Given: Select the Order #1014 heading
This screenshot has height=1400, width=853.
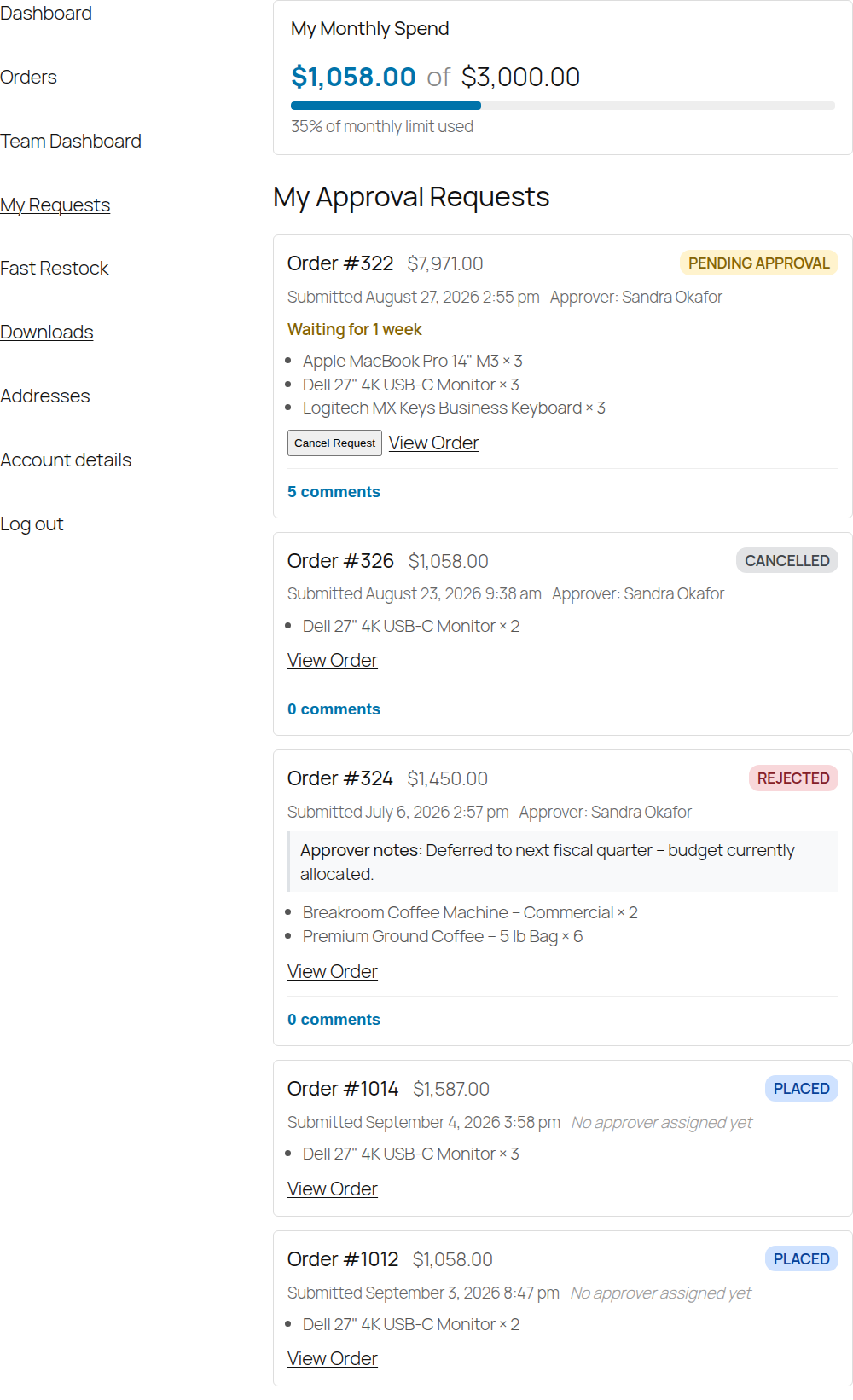Looking at the screenshot, I should [343, 1089].
